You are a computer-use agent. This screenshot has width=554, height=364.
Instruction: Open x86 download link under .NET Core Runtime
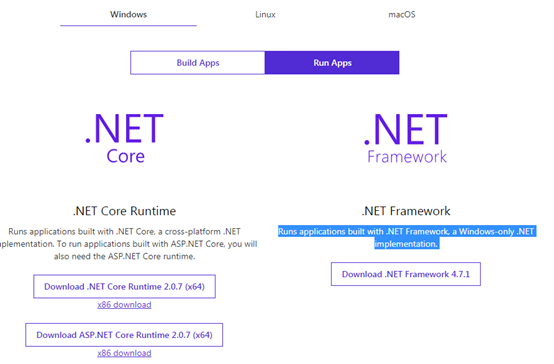click(124, 305)
